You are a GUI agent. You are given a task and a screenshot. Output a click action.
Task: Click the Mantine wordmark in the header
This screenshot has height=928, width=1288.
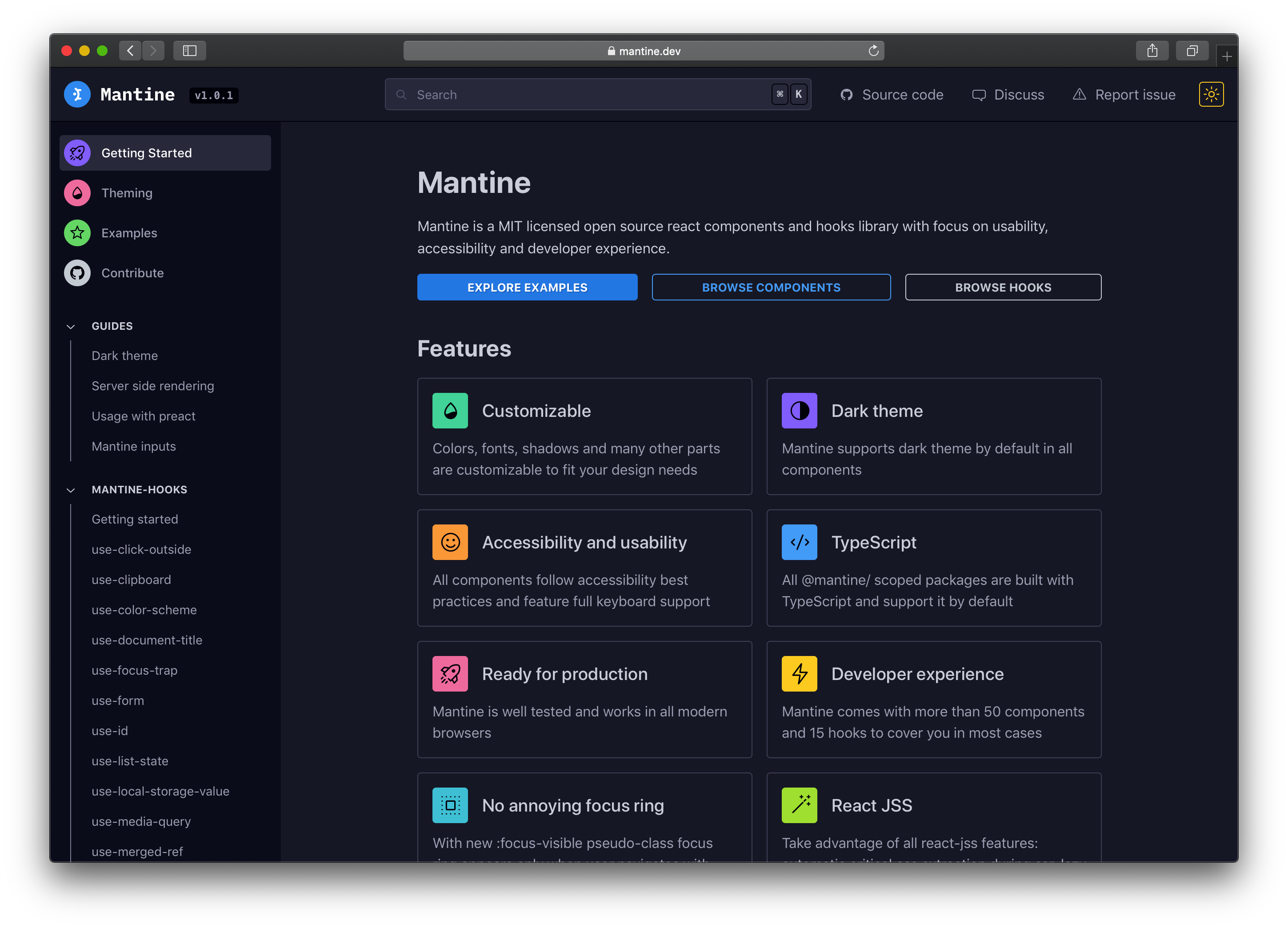(x=137, y=94)
